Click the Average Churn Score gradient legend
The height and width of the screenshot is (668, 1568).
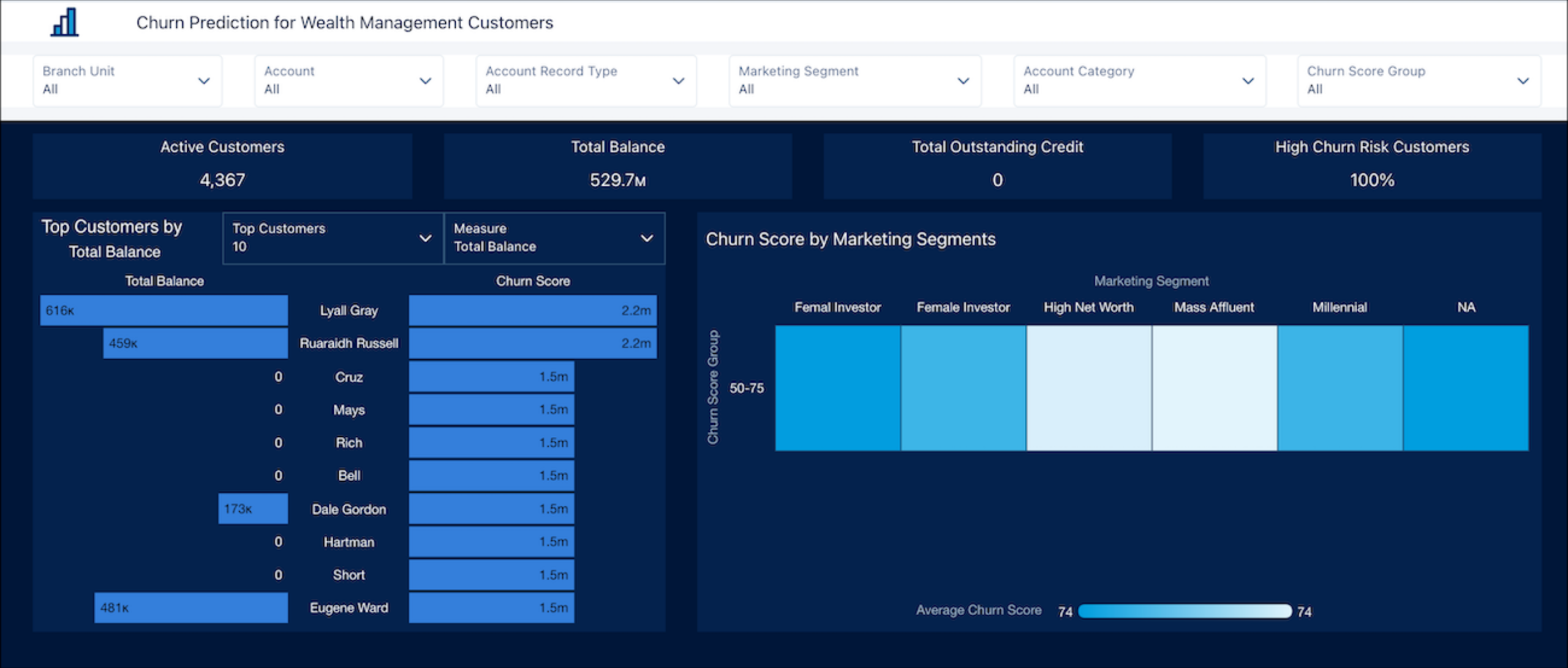[x=1184, y=611]
